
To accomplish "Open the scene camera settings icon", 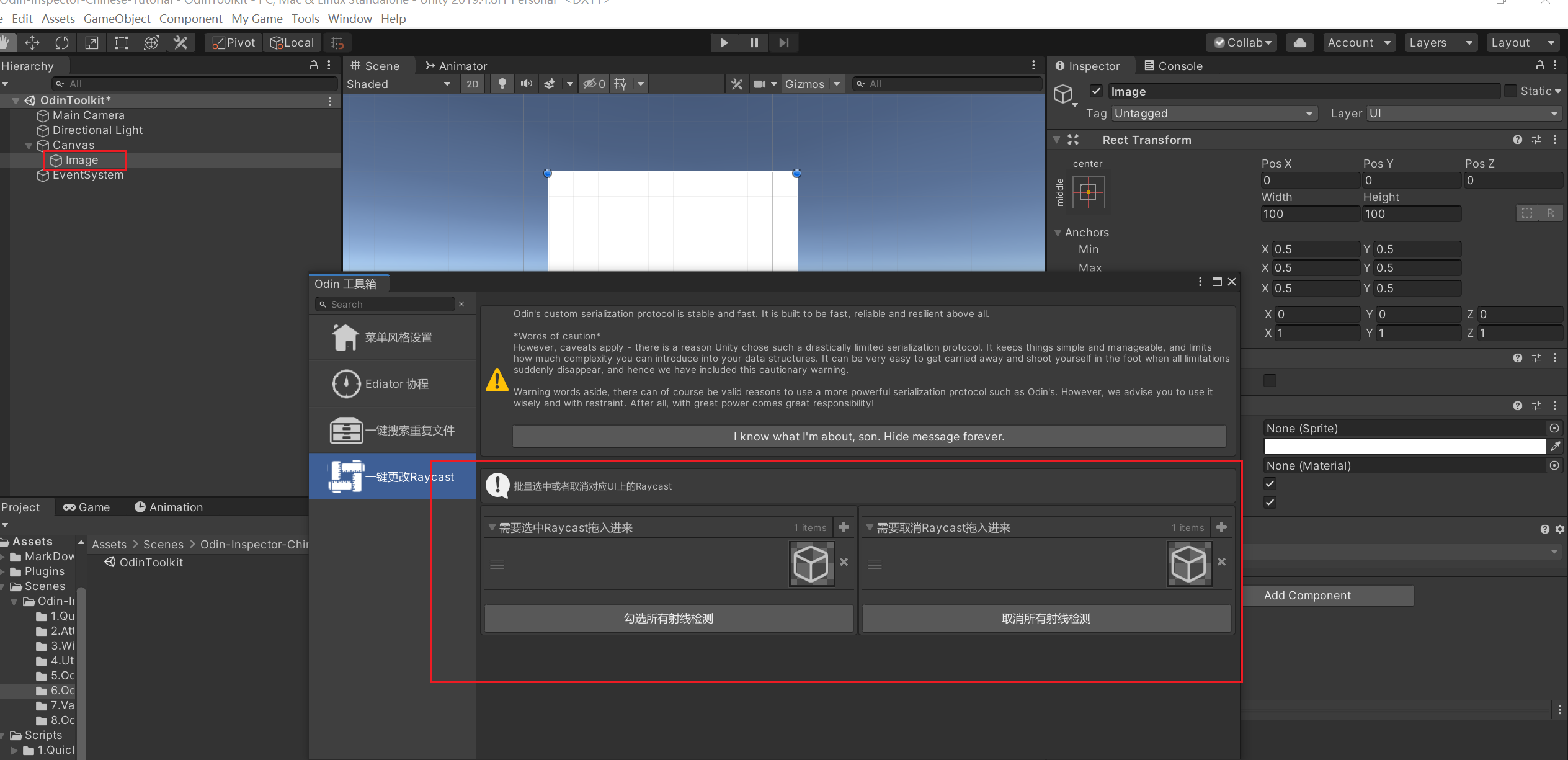I will [760, 84].
